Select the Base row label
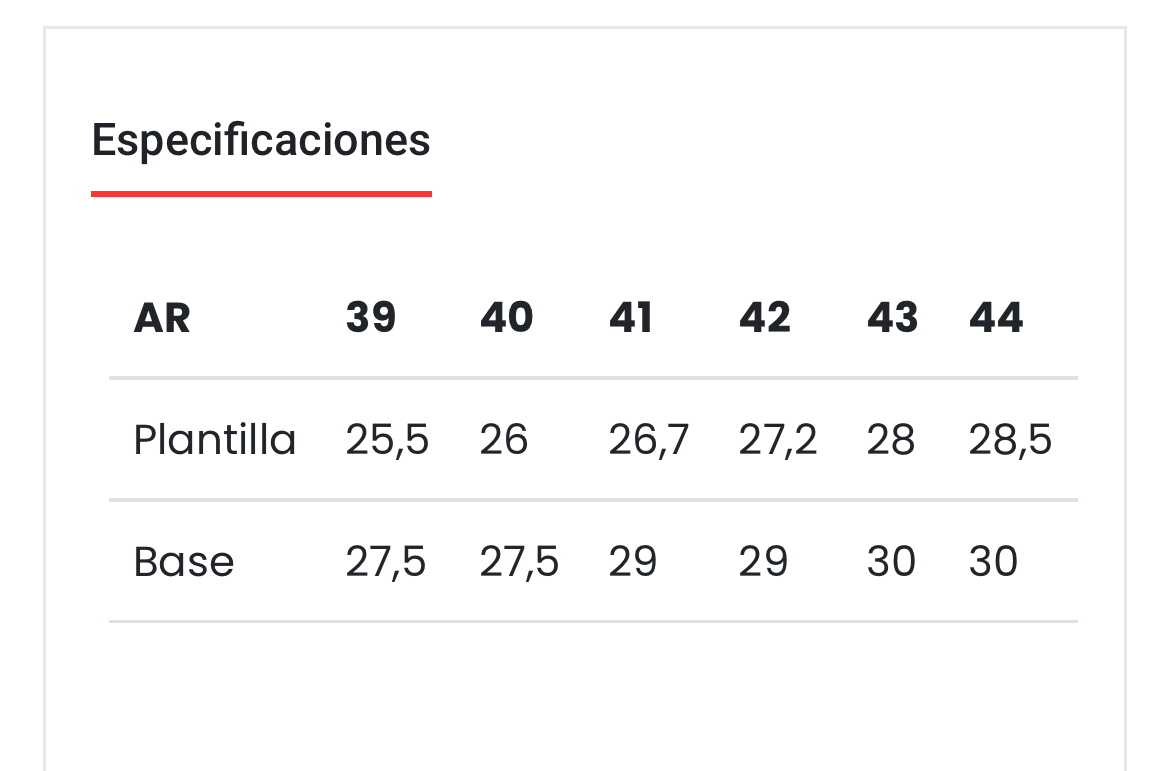 pos(184,561)
